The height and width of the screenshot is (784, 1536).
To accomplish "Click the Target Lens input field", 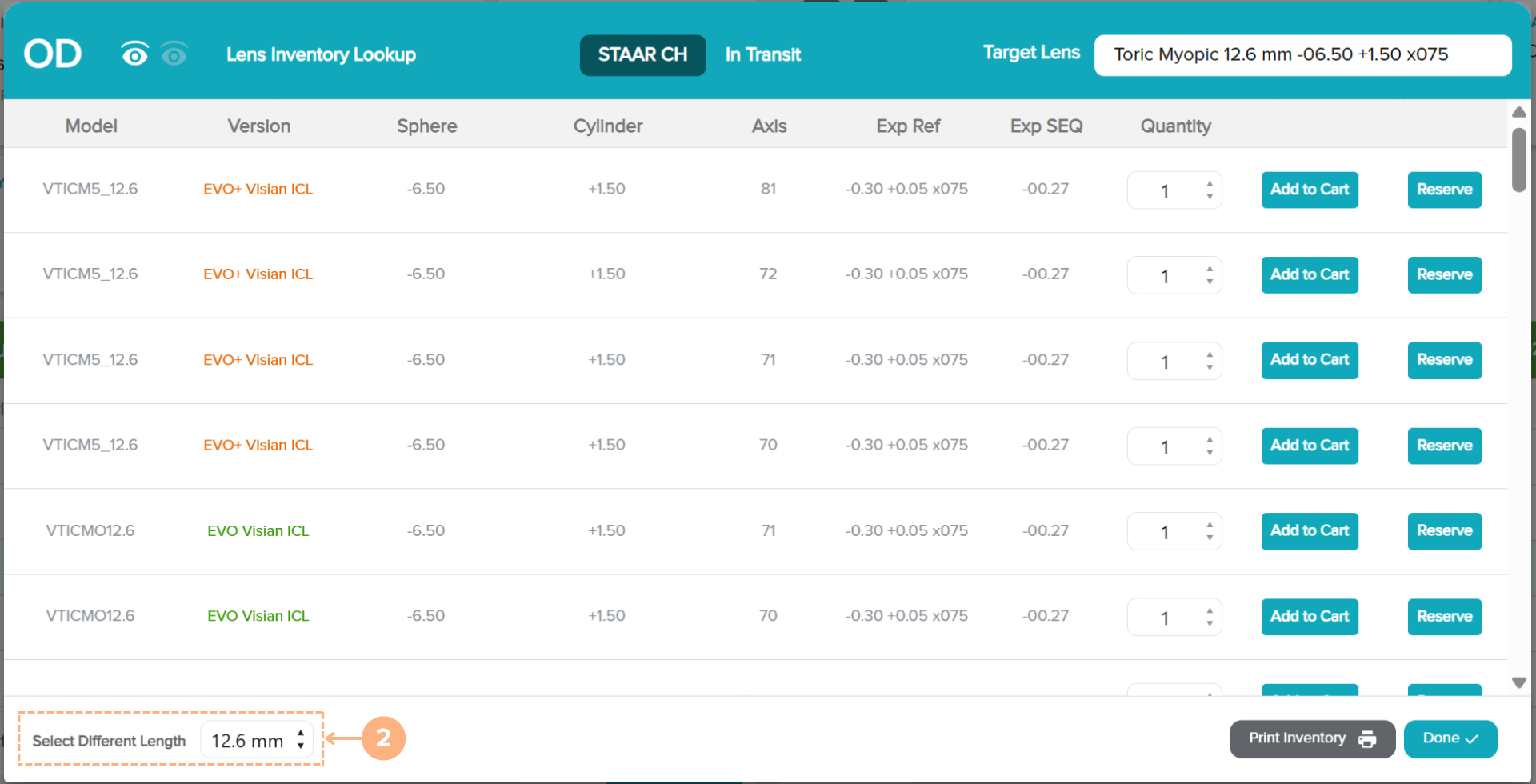I will [1302, 54].
